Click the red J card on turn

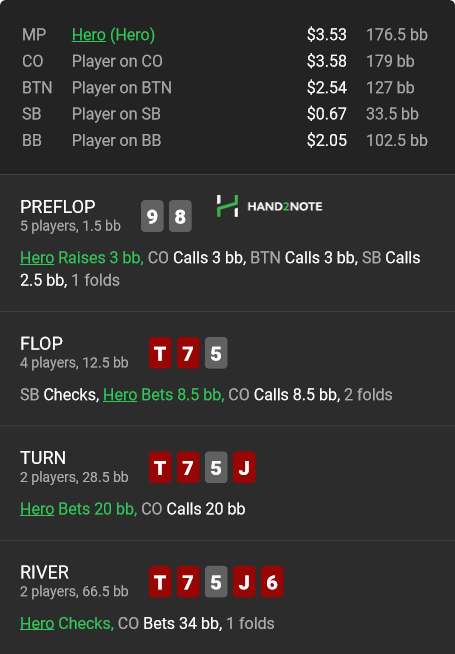pyautogui.click(x=244, y=467)
